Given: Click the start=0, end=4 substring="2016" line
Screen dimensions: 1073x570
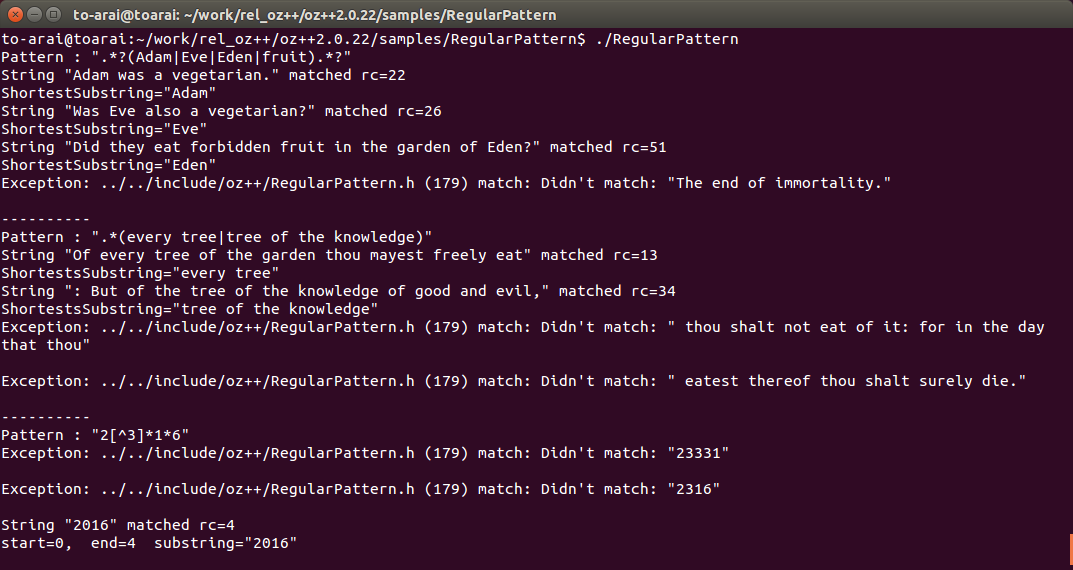Looking at the screenshot, I should tap(149, 543).
